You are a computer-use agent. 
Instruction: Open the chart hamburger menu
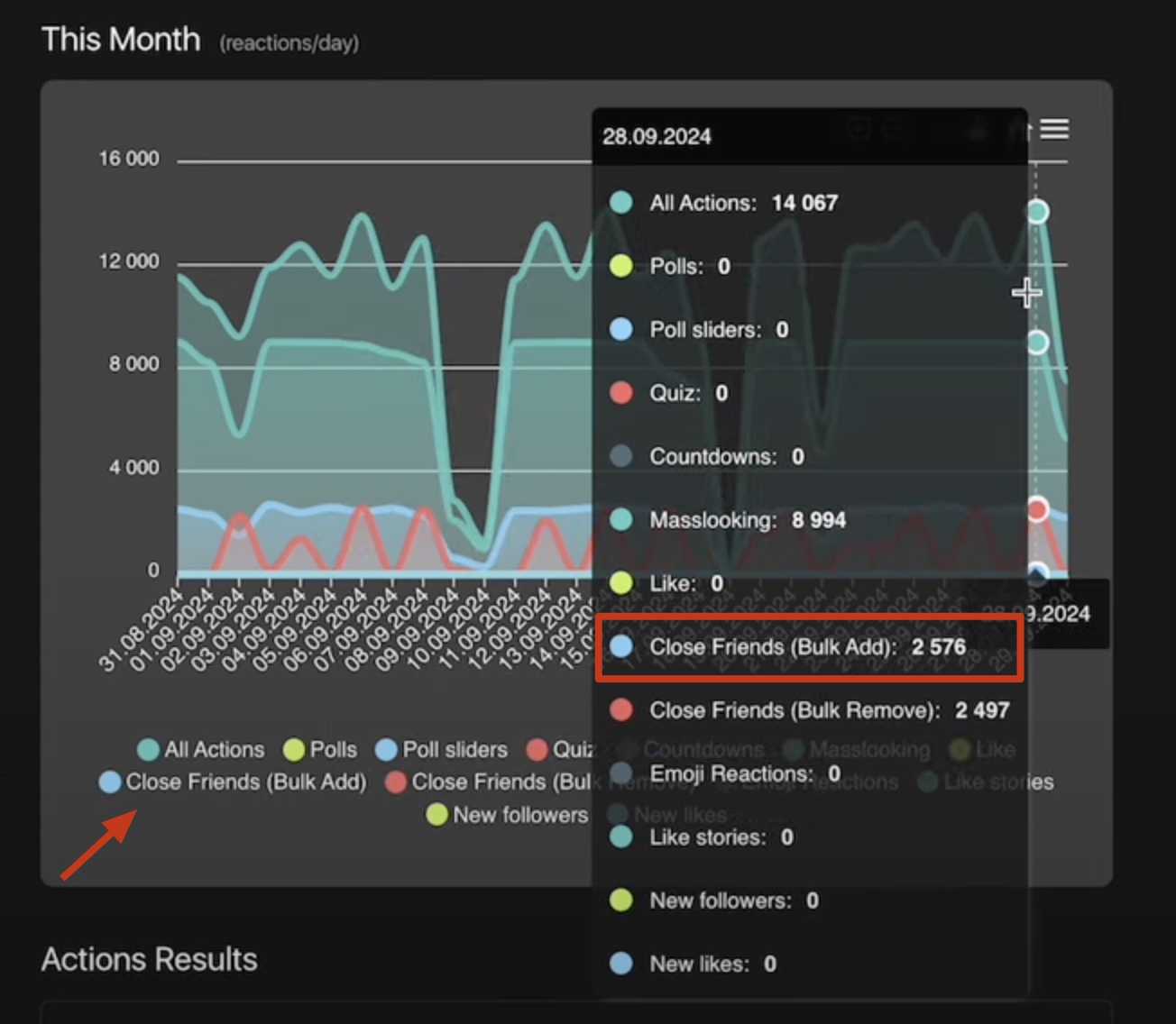coord(1054,130)
